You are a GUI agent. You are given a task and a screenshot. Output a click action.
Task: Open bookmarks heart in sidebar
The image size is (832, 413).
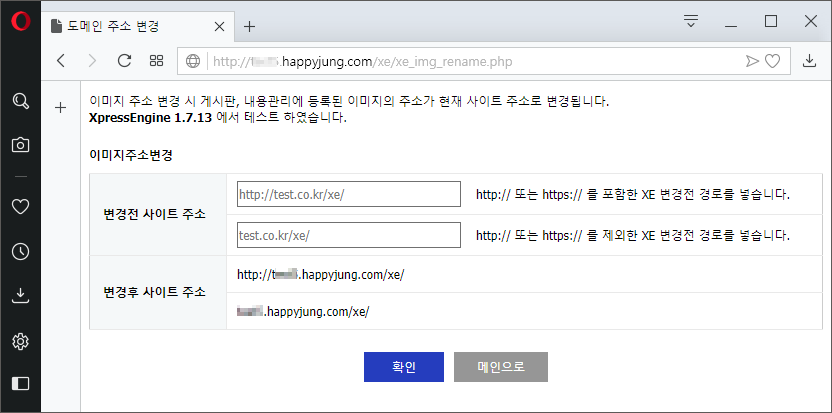click(20, 206)
